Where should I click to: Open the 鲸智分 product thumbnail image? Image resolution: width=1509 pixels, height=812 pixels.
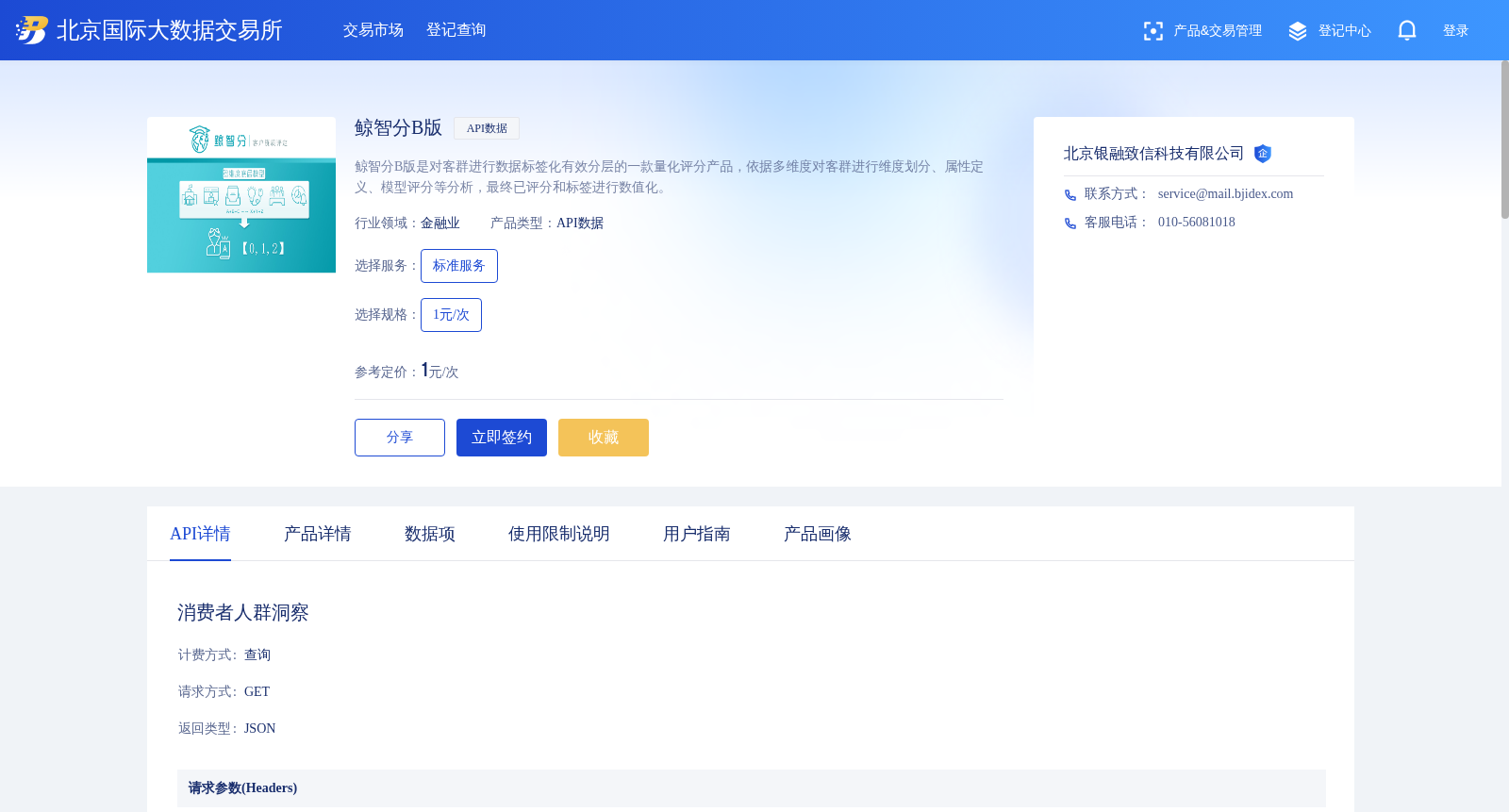[x=241, y=195]
